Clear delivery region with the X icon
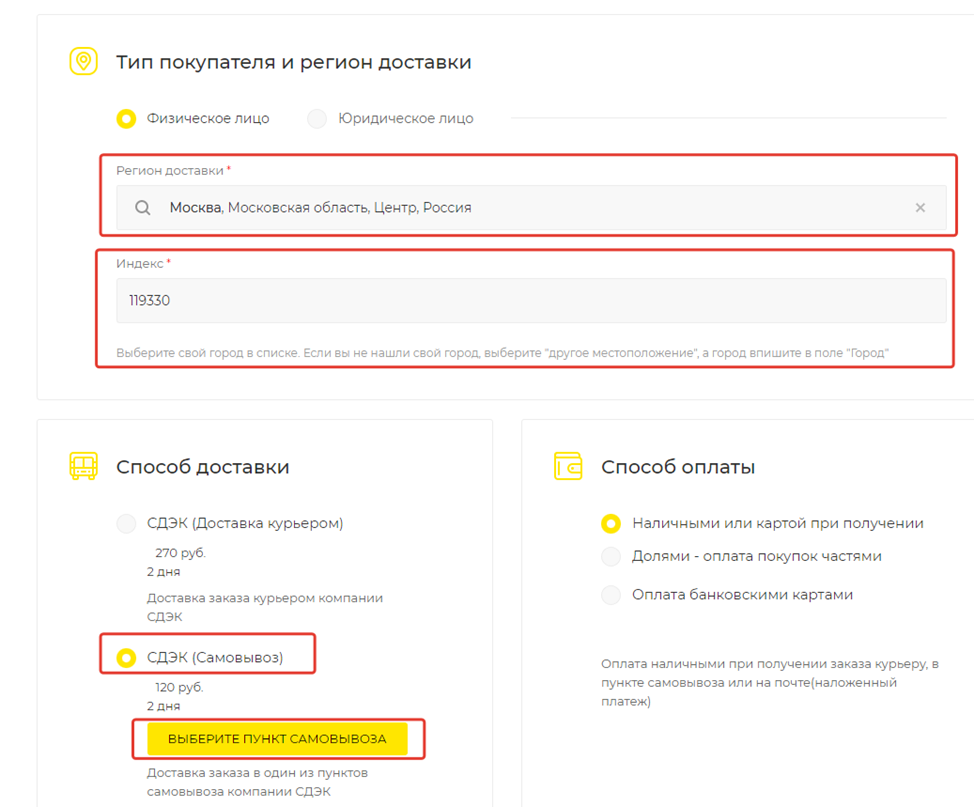Viewport: 974px width, 807px height. 920,208
